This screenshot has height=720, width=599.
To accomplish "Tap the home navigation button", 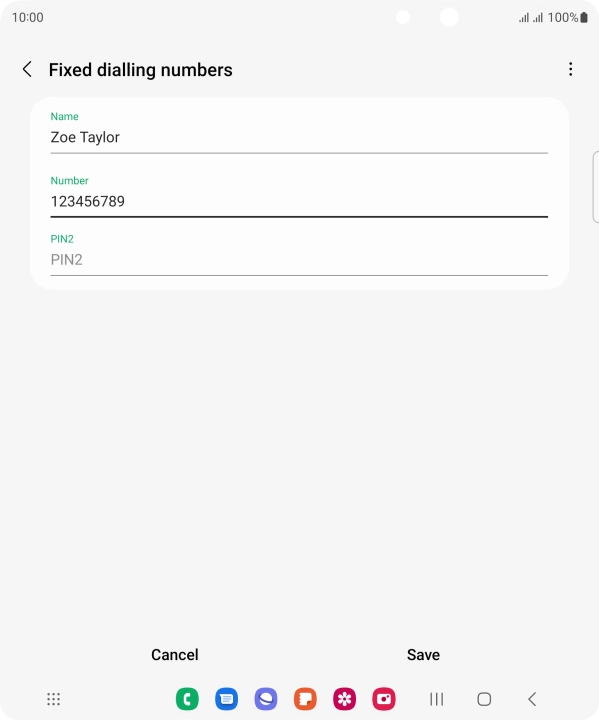I will (x=484, y=699).
